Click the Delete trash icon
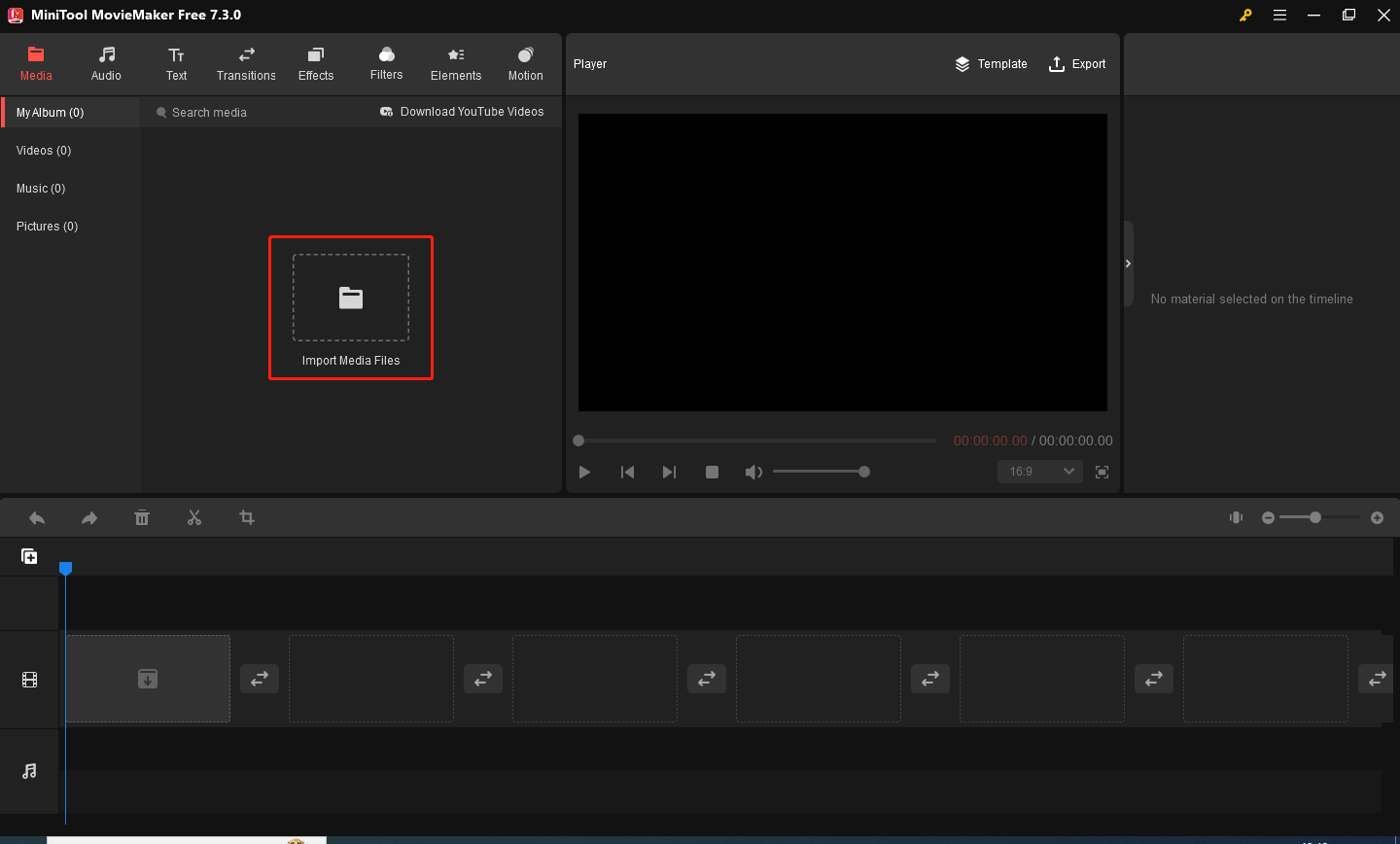 tap(142, 518)
